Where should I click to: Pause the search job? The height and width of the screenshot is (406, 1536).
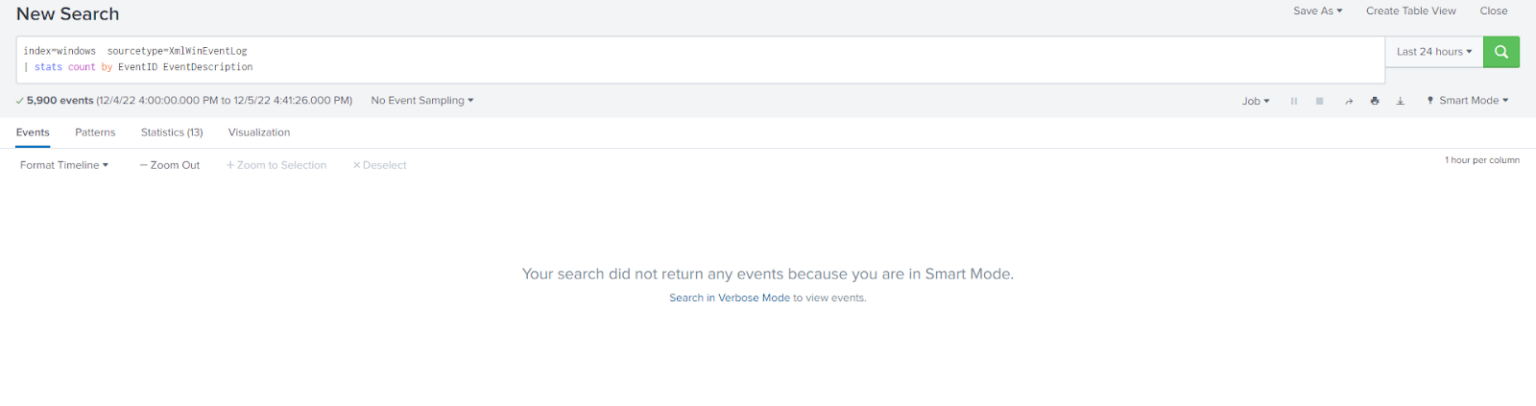point(1294,101)
